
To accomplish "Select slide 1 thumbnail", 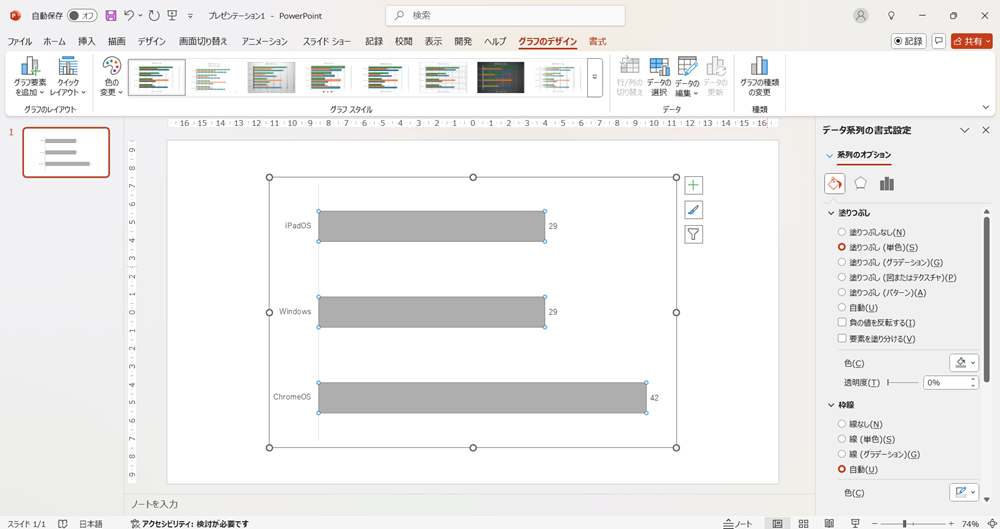I will [x=66, y=153].
